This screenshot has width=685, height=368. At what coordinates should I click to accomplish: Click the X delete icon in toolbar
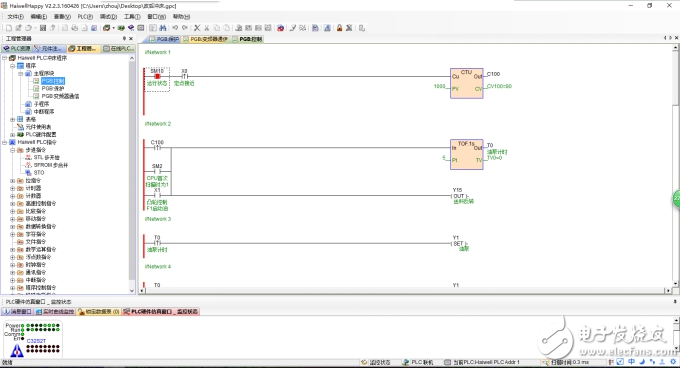click(x=197, y=28)
